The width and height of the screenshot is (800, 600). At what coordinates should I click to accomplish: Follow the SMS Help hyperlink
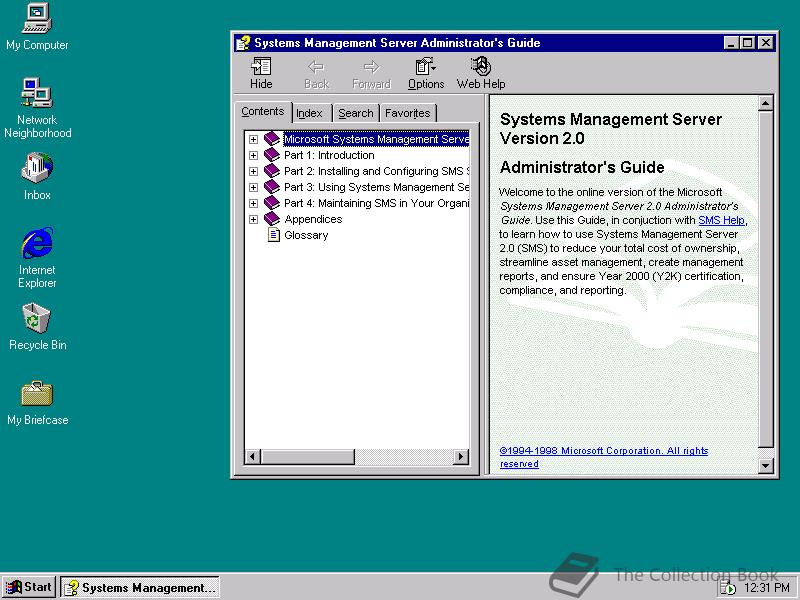pyautogui.click(x=721, y=220)
